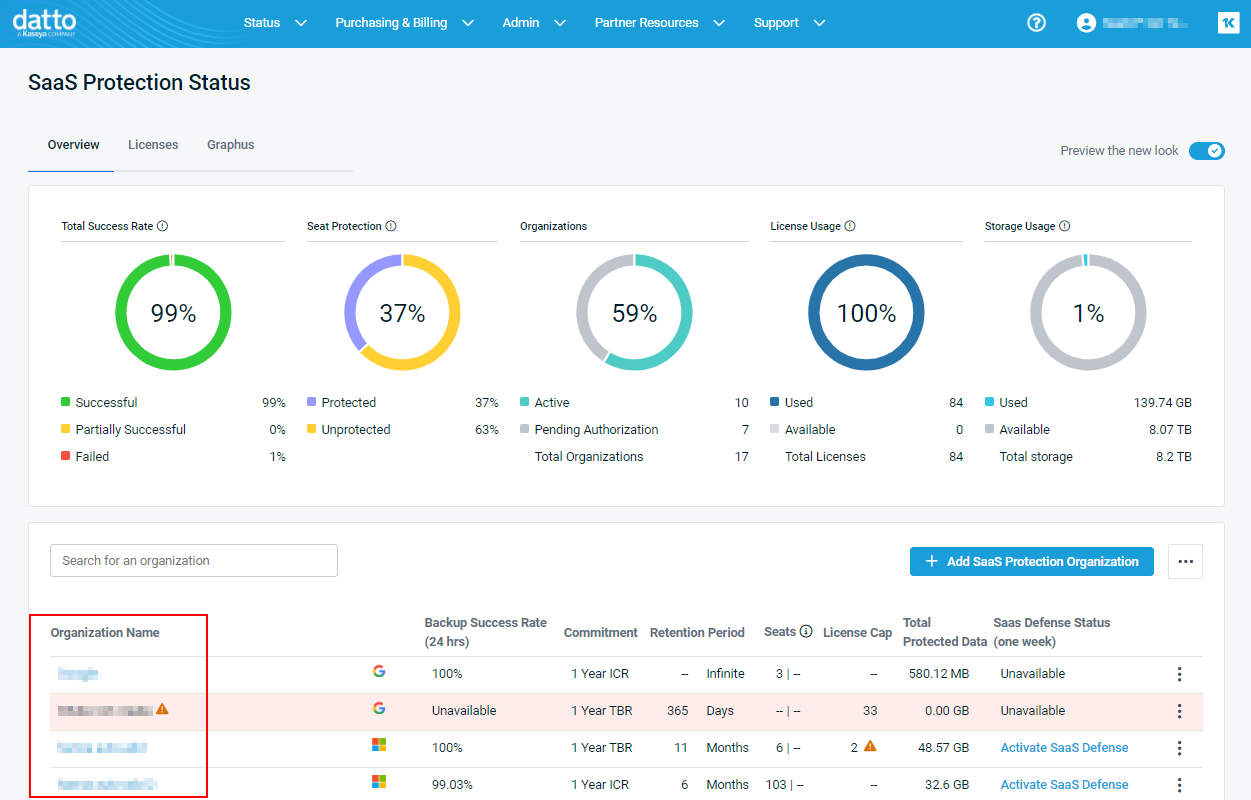
Task: Click the 1% Storage Usage donut
Action: 1088,313
